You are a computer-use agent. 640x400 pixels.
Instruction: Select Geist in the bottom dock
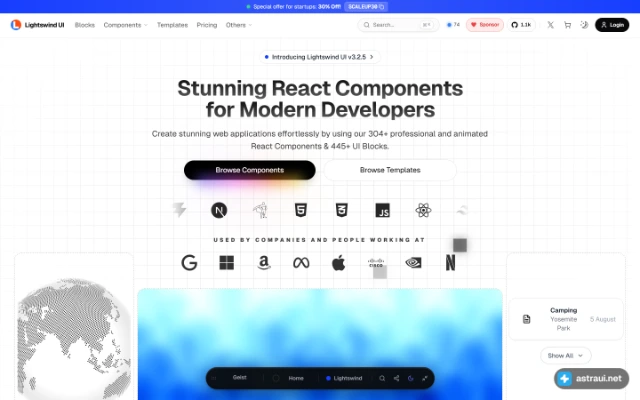click(x=240, y=378)
